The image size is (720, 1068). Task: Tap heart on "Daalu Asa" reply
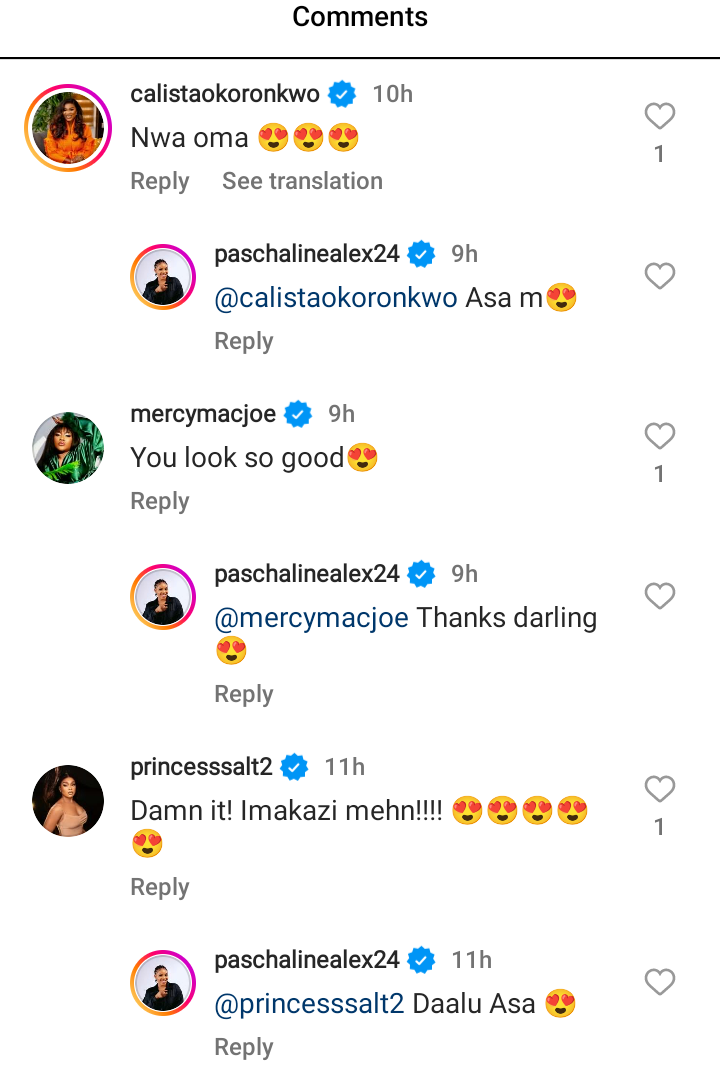click(659, 982)
